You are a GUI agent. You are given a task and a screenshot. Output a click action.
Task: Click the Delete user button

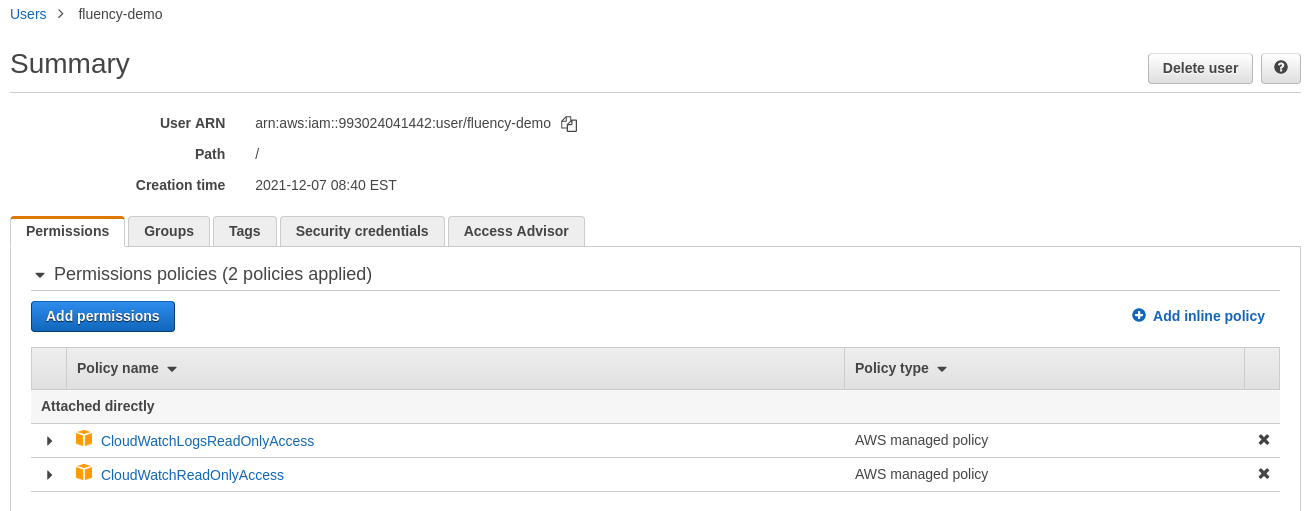click(1200, 68)
